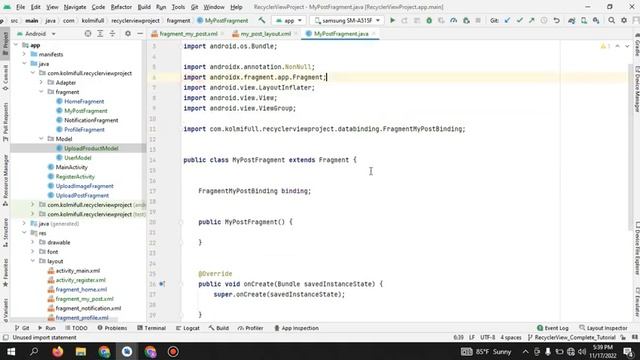Expand the Adapter package
Image resolution: width=640 pixels, height=360 pixels.
point(41,82)
